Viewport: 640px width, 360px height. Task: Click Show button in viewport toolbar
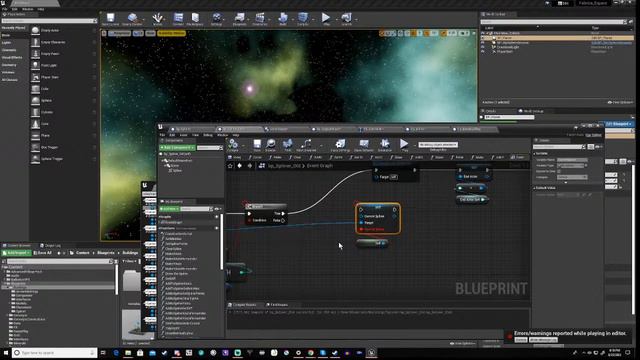pyautogui.click(x=151, y=33)
